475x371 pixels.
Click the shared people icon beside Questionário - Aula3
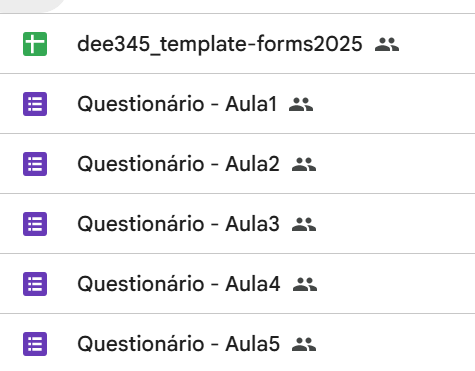pos(304,224)
